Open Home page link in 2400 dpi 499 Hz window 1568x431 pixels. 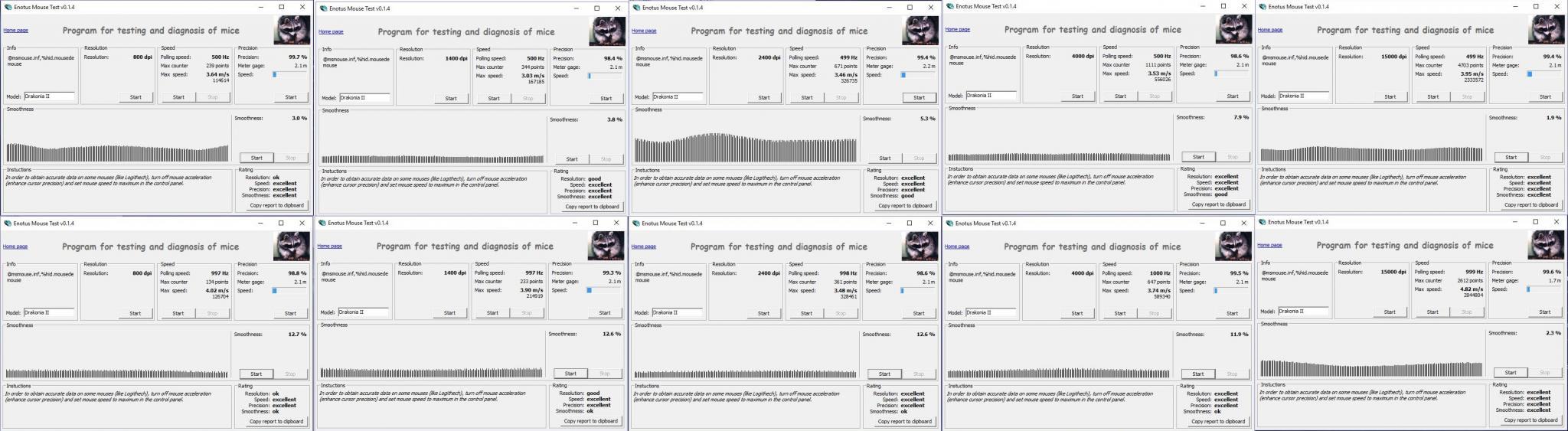[x=644, y=31]
